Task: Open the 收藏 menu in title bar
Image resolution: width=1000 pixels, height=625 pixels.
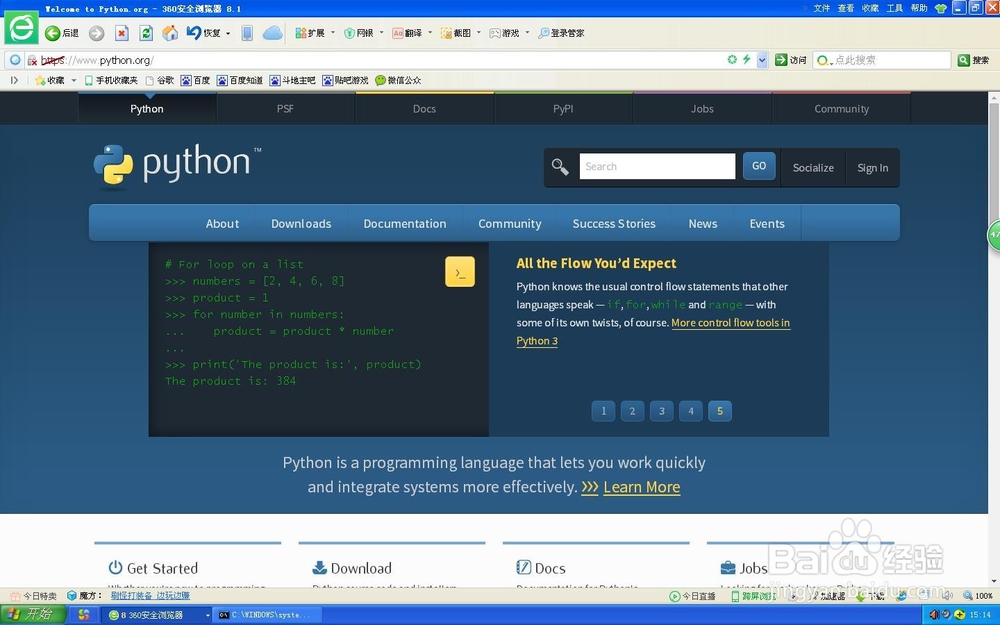Action: [870, 8]
